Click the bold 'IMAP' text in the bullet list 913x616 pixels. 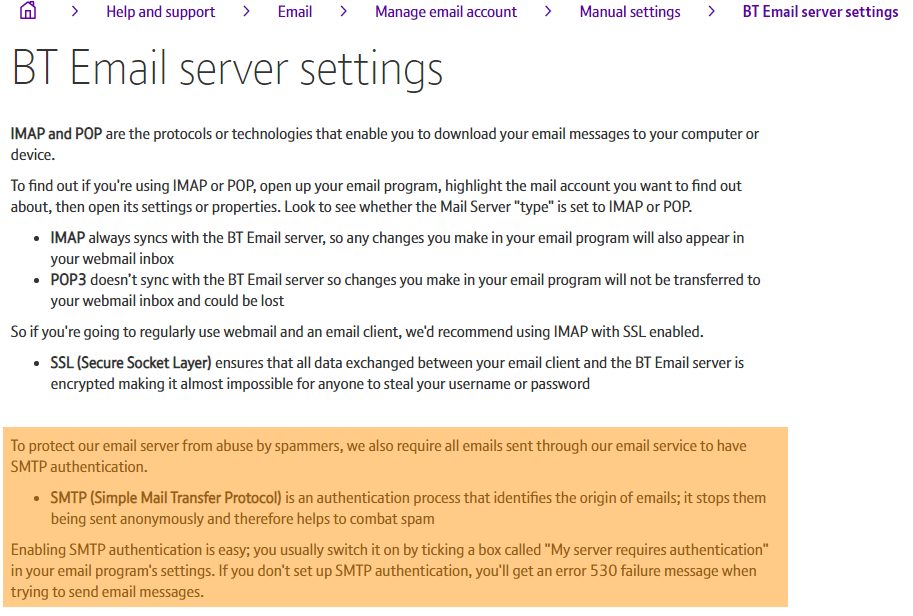(x=68, y=238)
